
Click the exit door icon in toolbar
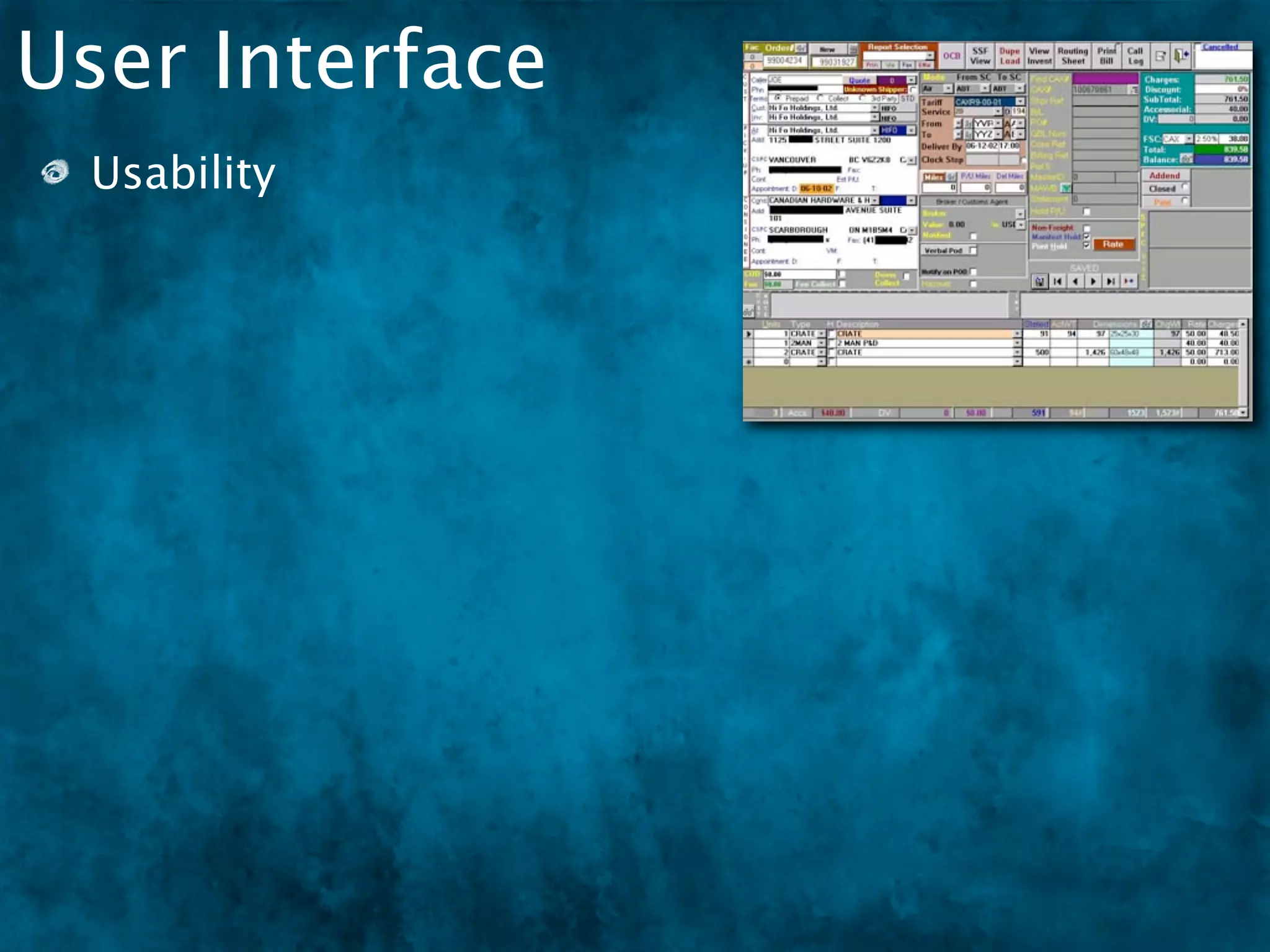coord(1181,56)
